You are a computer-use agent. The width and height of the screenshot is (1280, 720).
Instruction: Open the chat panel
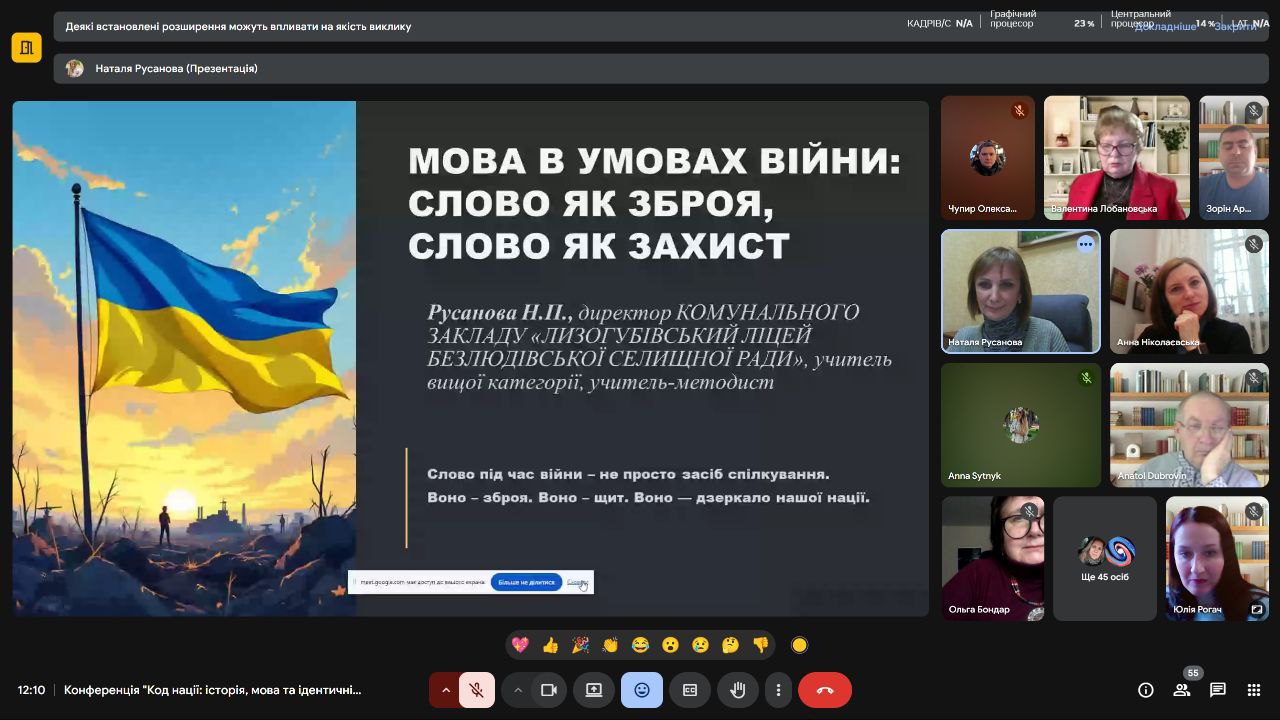click(1218, 690)
